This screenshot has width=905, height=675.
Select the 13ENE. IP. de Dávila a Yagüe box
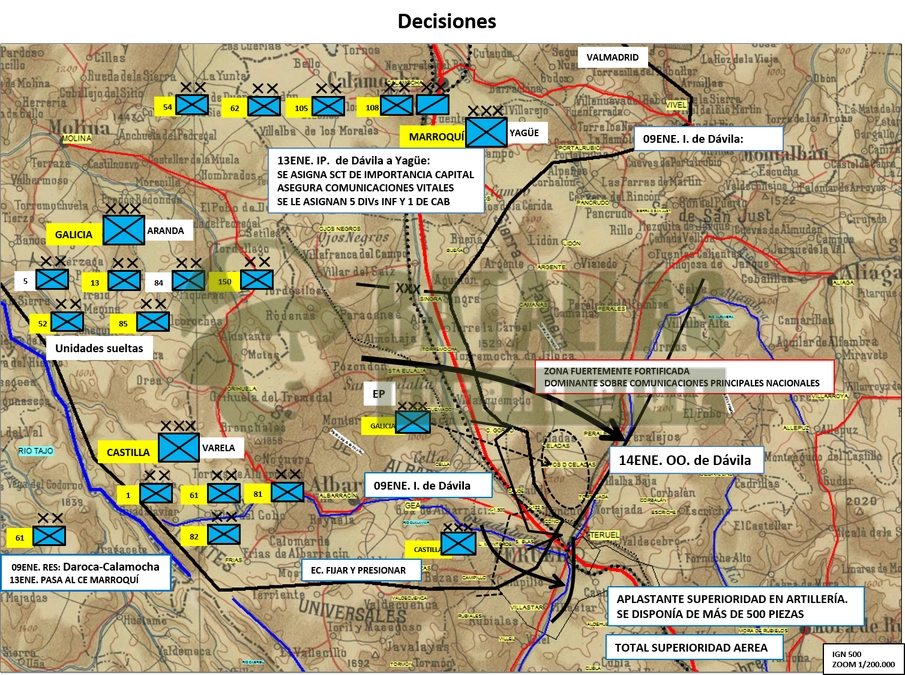[x=376, y=181]
